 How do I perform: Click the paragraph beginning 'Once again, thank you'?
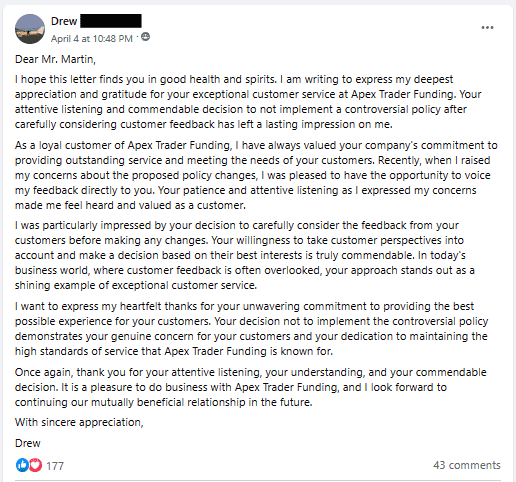[251, 387]
